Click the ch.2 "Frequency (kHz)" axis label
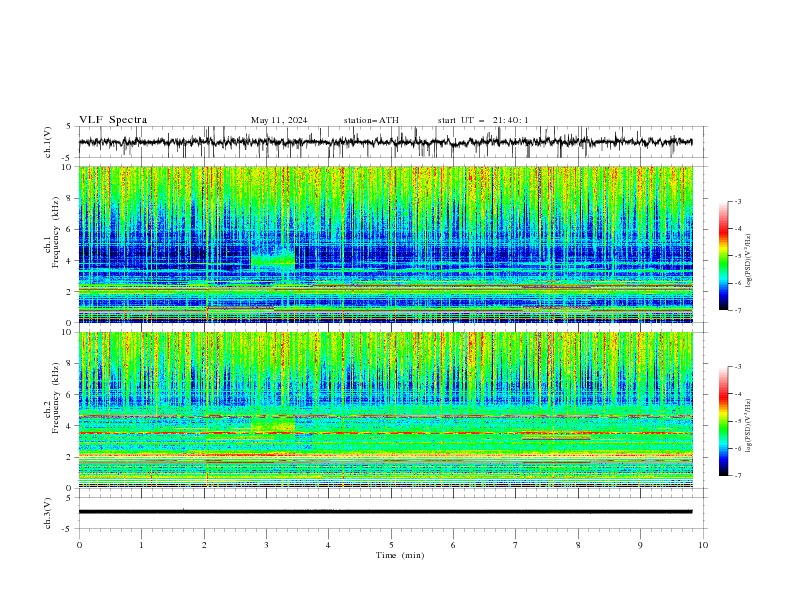The image size is (792, 612). click(x=55, y=398)
